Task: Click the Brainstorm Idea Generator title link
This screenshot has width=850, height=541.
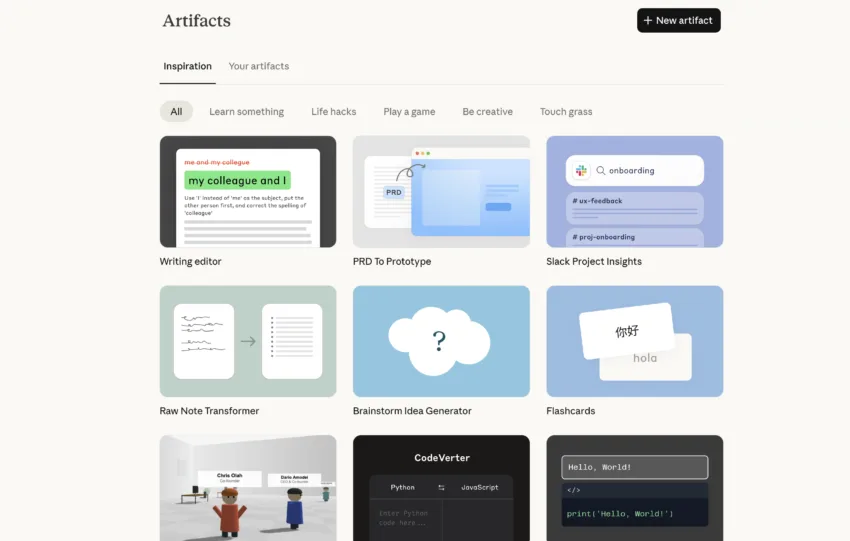Action: (412, 411)
